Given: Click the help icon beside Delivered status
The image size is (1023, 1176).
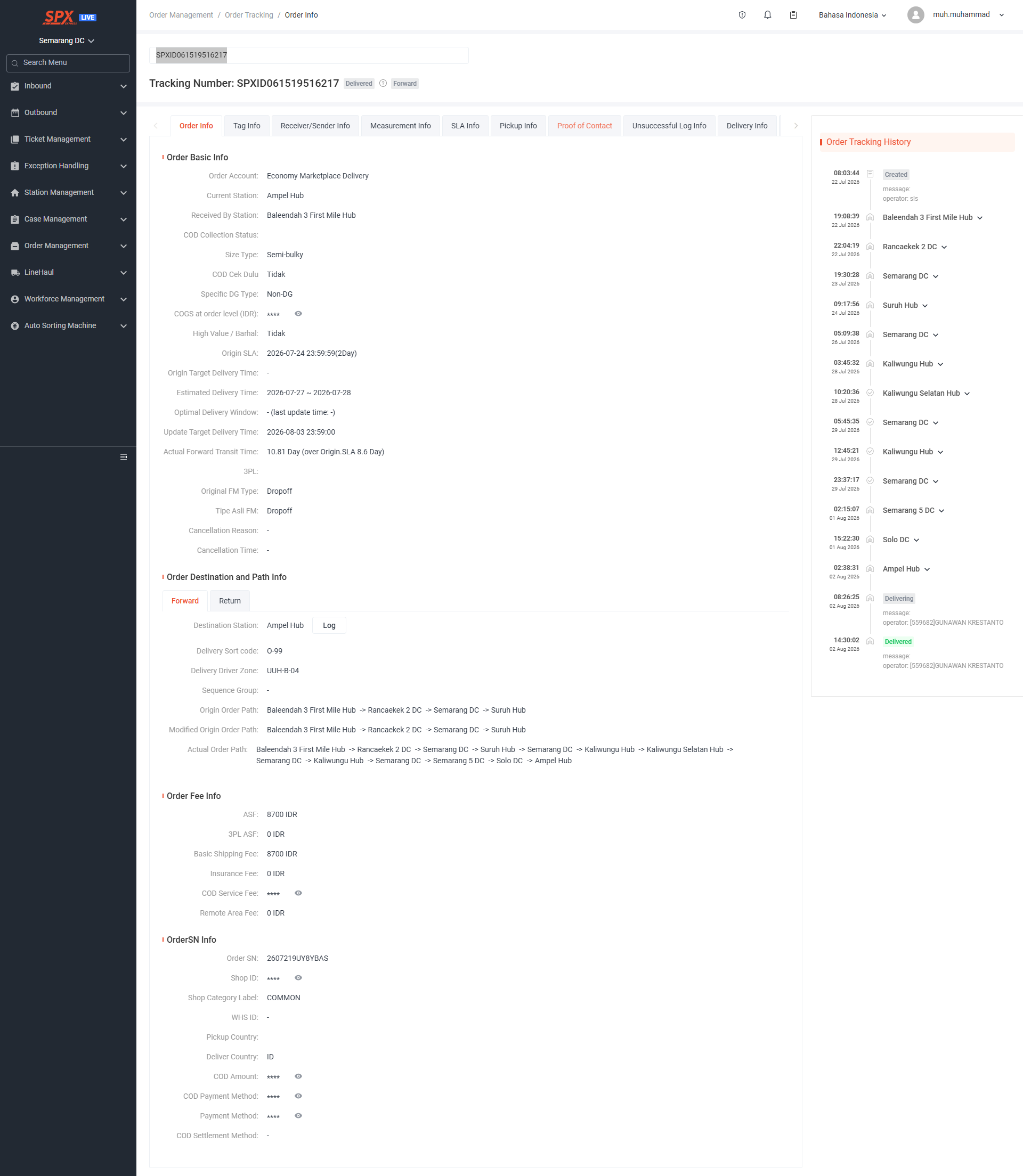Looking at the screenshot, I should click(383, 83).
